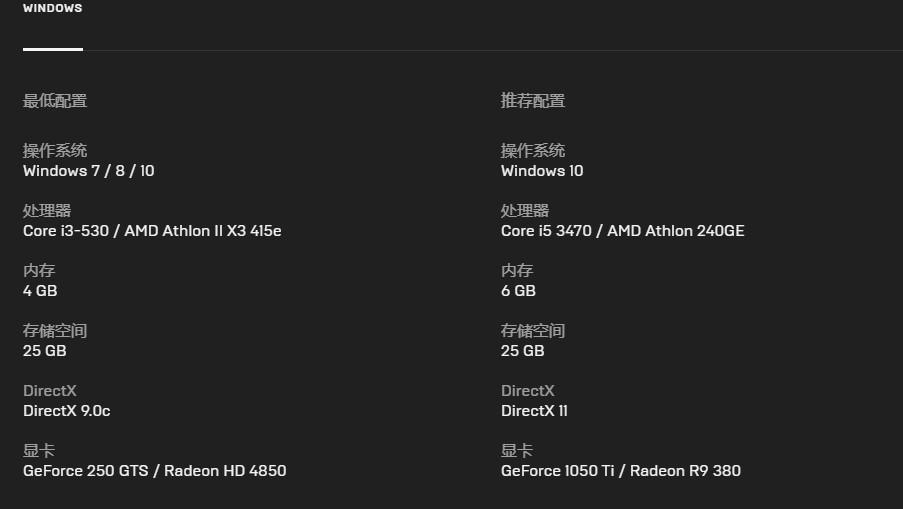Screen dimensions: 903x509
Task: Click recommended 25 GB storage value
Action: coord(522,351)
